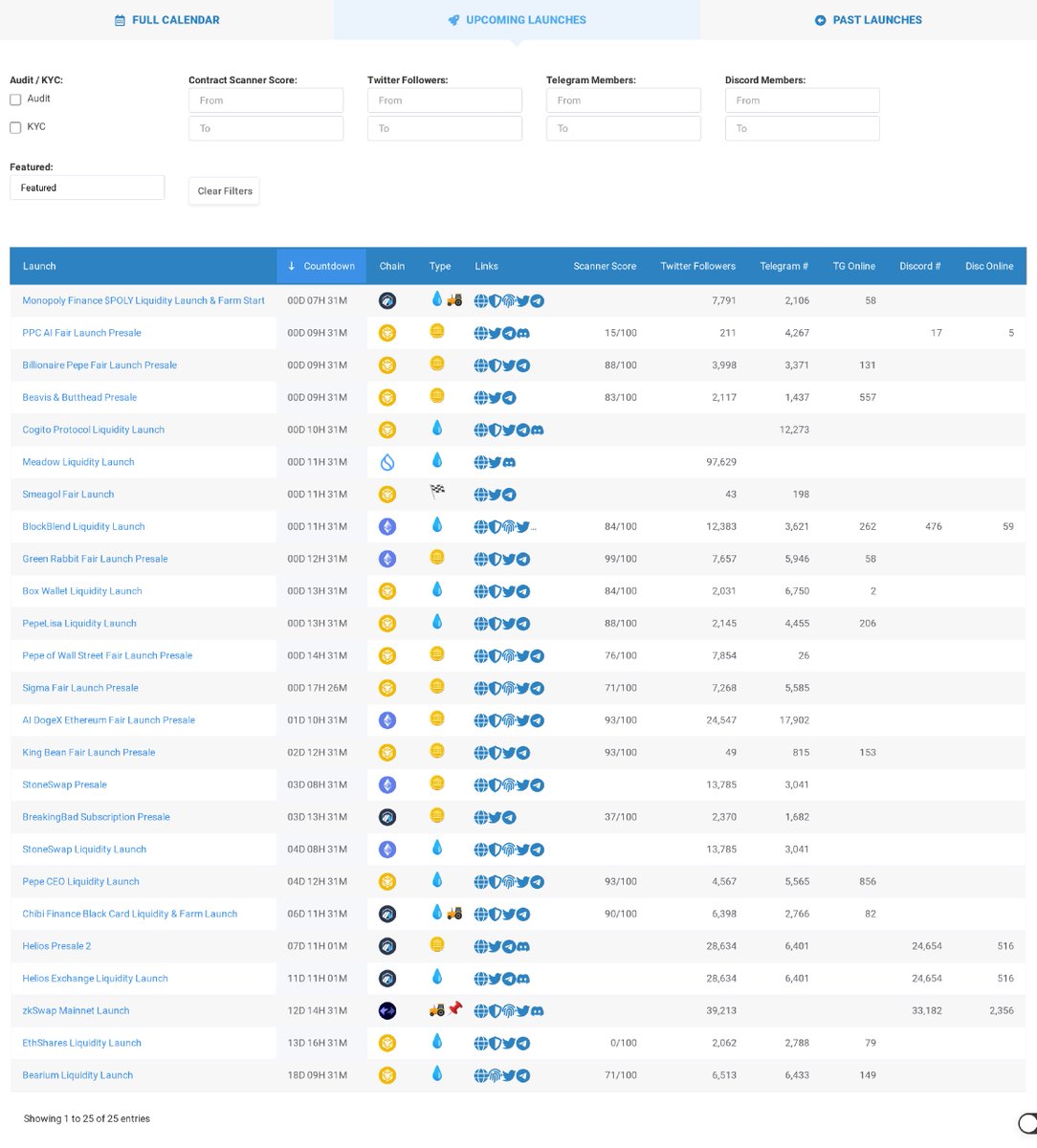The image size is (1037, 1148).
Task: Click Ethereum chain icon in Green Rabbit row
Action: tap(387, 559)
